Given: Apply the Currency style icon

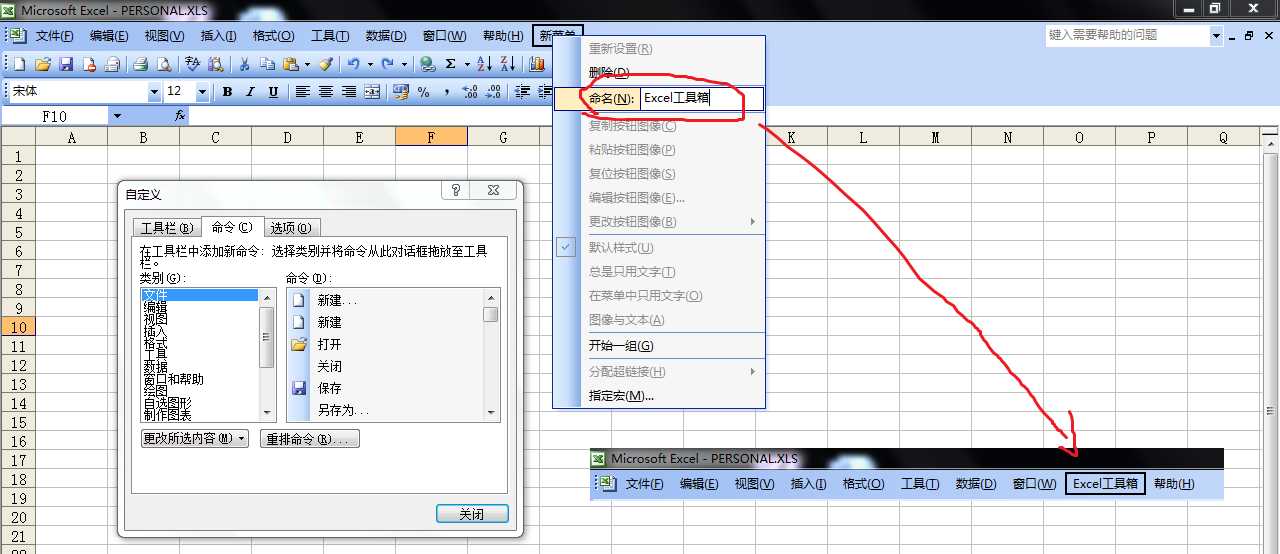Looking at the screenshot, I should pos(400,92).
